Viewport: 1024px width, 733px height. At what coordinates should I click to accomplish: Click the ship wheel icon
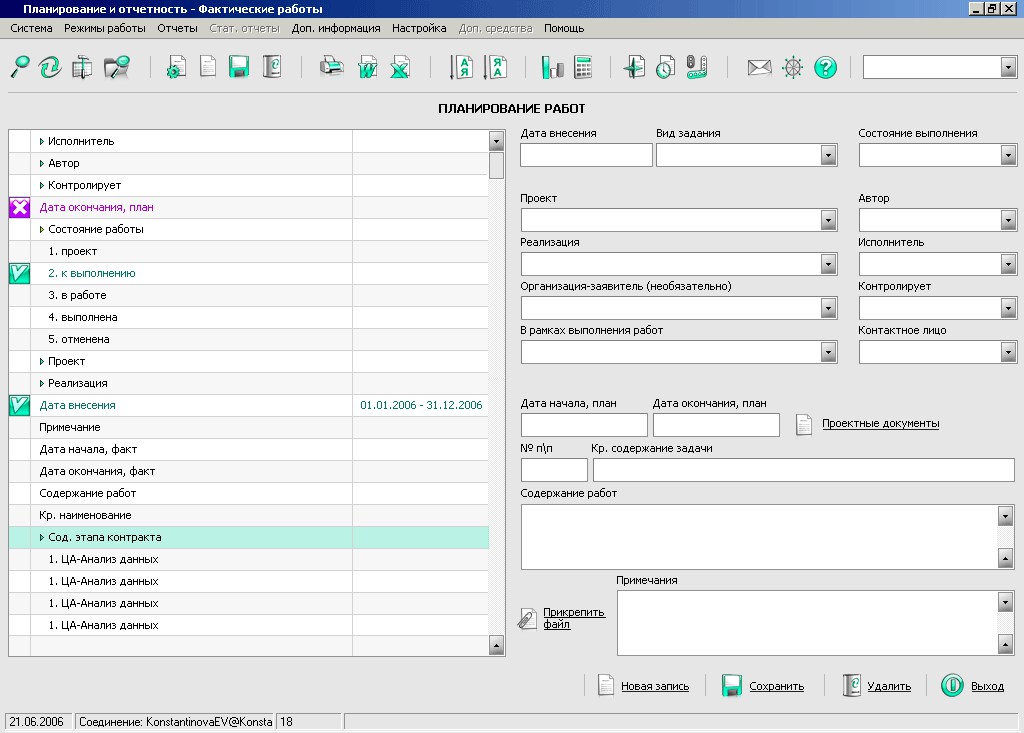(793, 67)
